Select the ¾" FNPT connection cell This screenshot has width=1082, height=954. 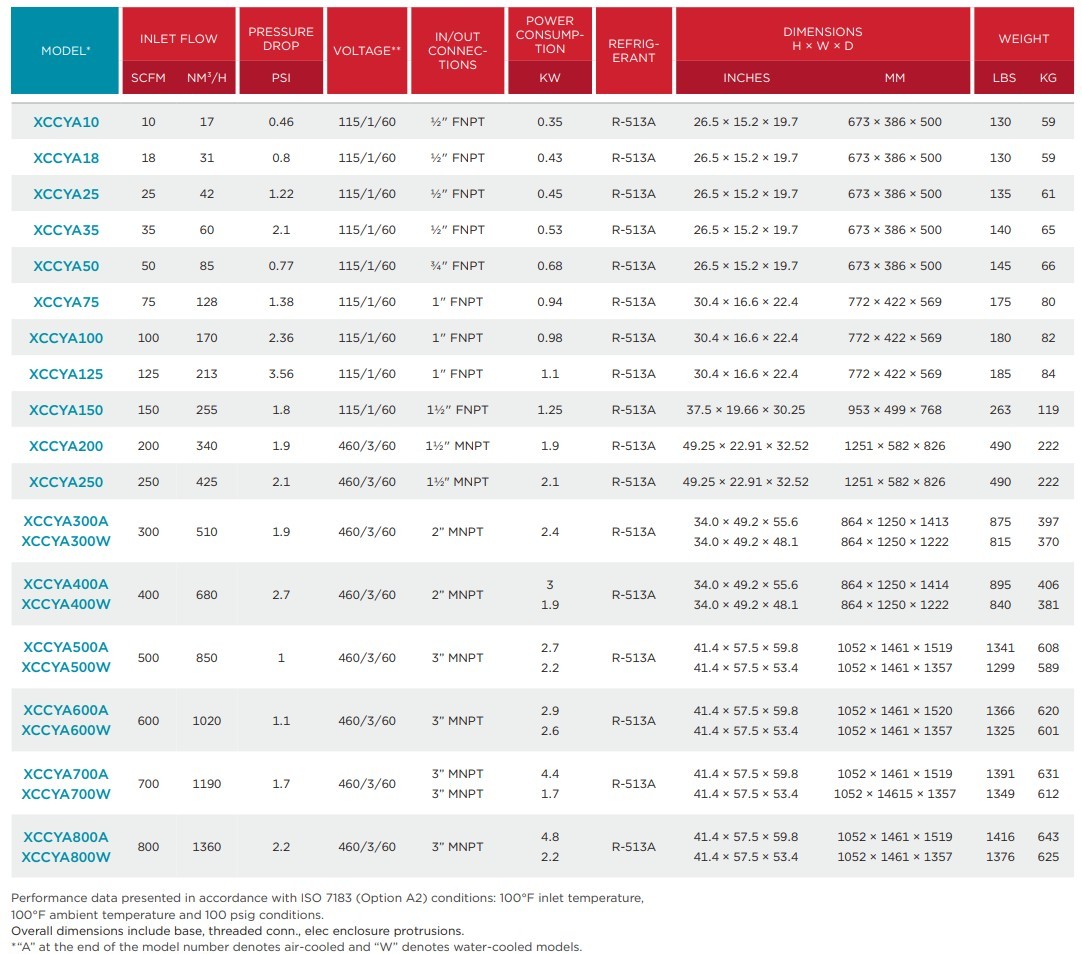tap(457, 266)
